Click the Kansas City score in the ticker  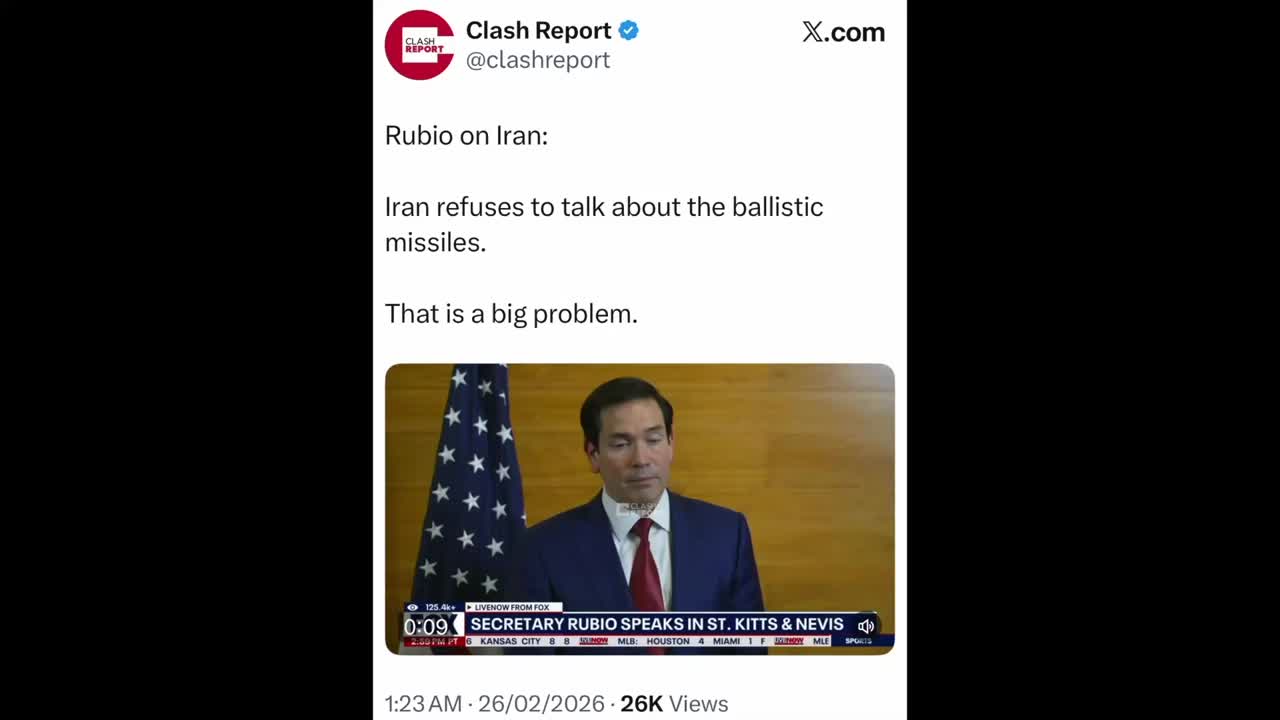(523, 641)
